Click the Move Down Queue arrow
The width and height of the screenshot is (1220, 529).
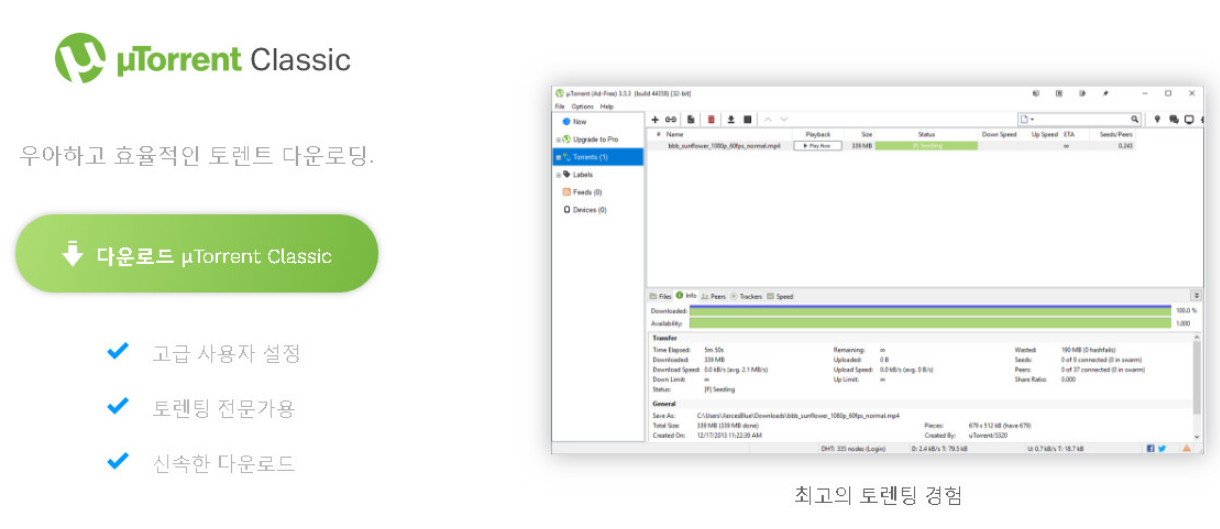pos(784,119)
